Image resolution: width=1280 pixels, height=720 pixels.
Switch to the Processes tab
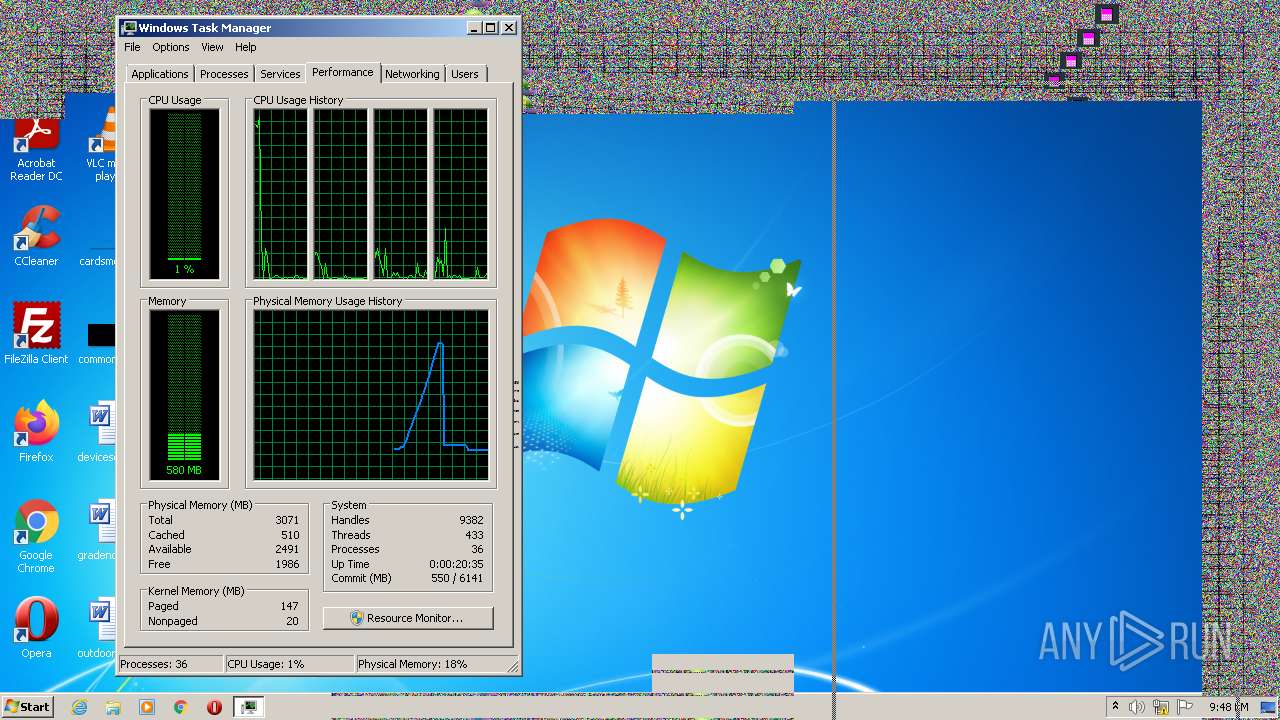(224, 74)
